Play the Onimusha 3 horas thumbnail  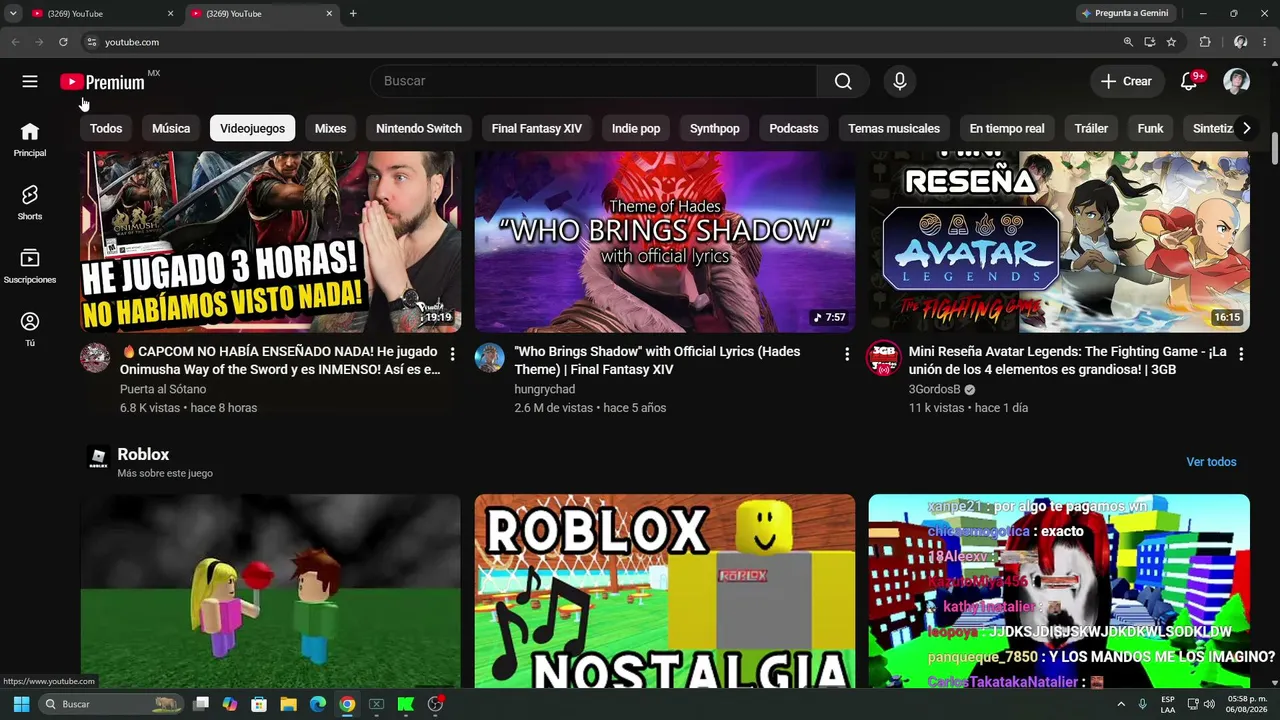(x=270, y=241)
